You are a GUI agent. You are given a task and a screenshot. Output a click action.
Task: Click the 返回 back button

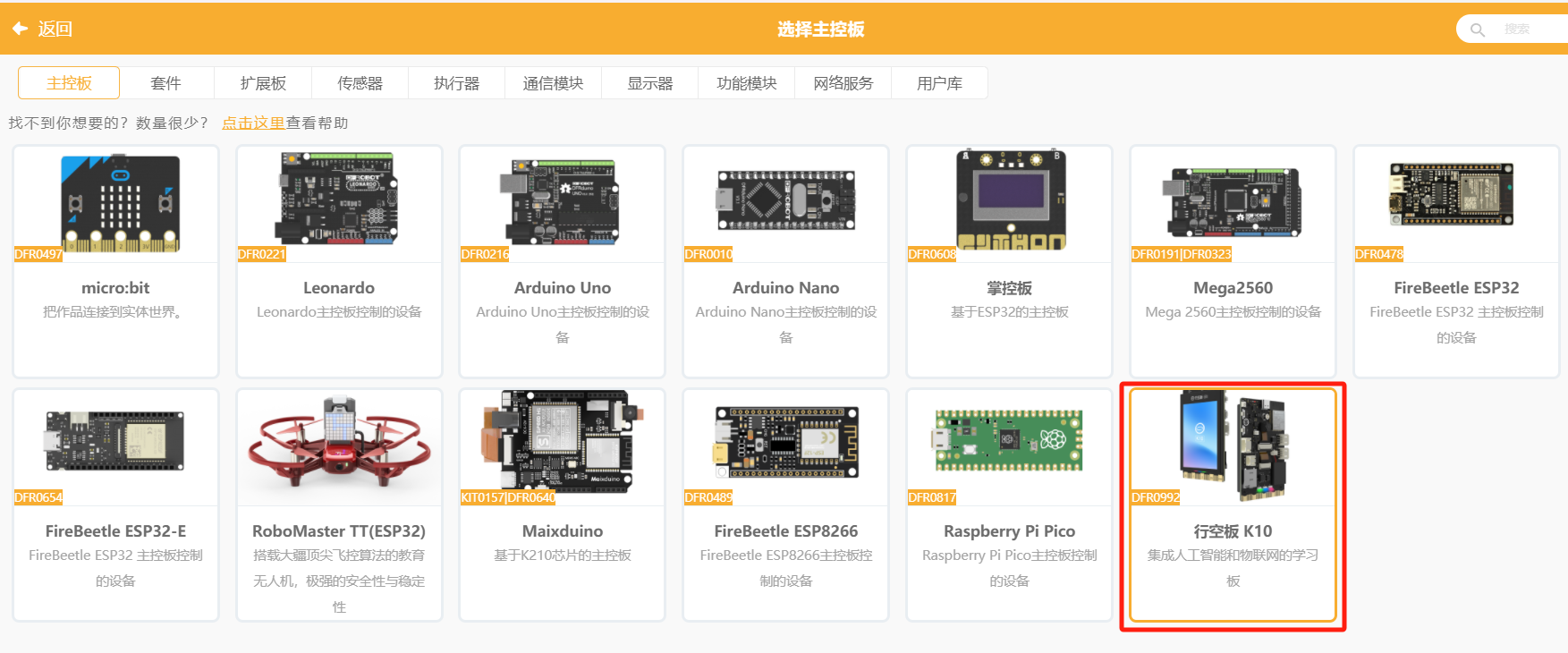(42, 29)
